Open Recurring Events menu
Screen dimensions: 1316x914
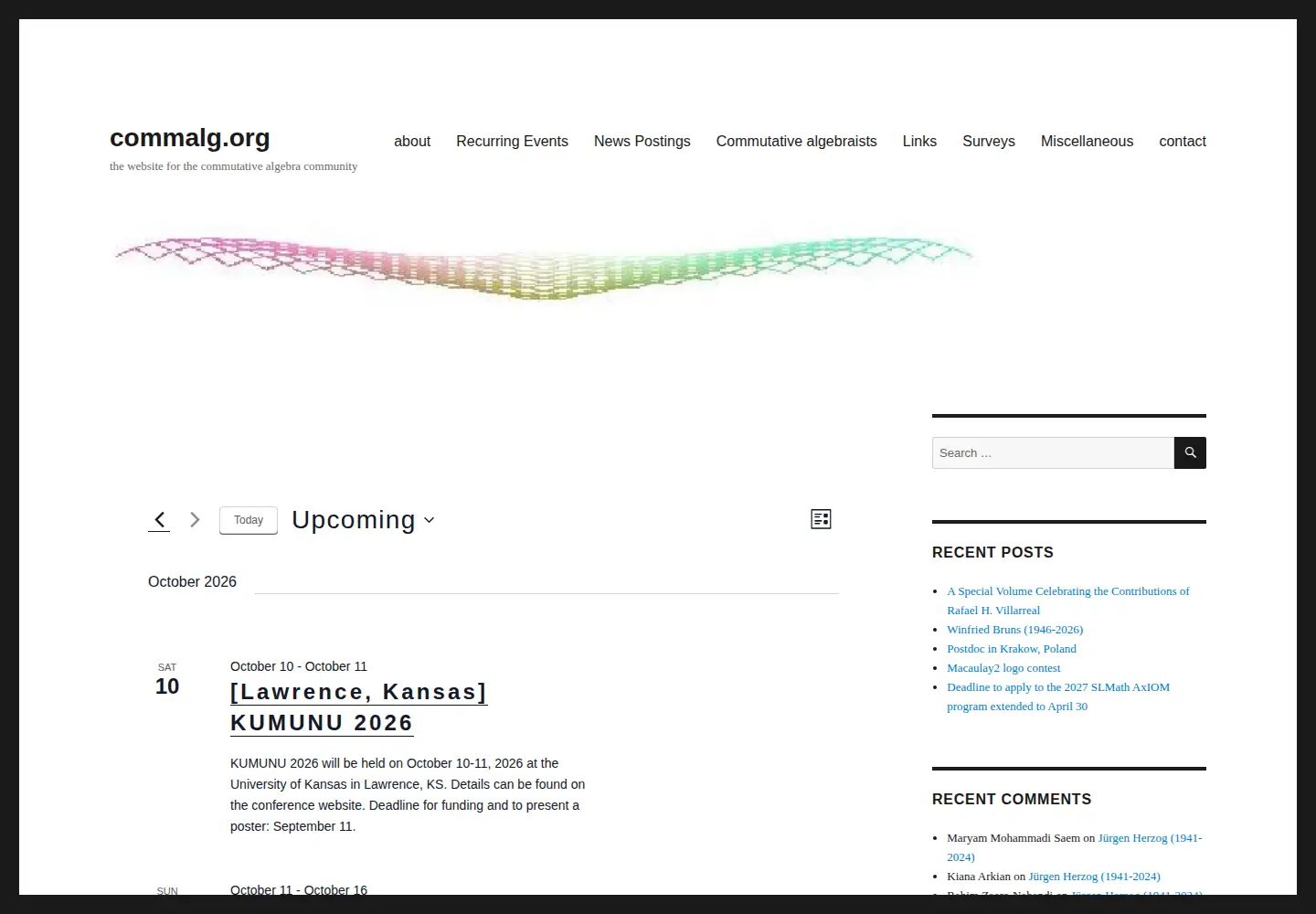click(512, 141)
